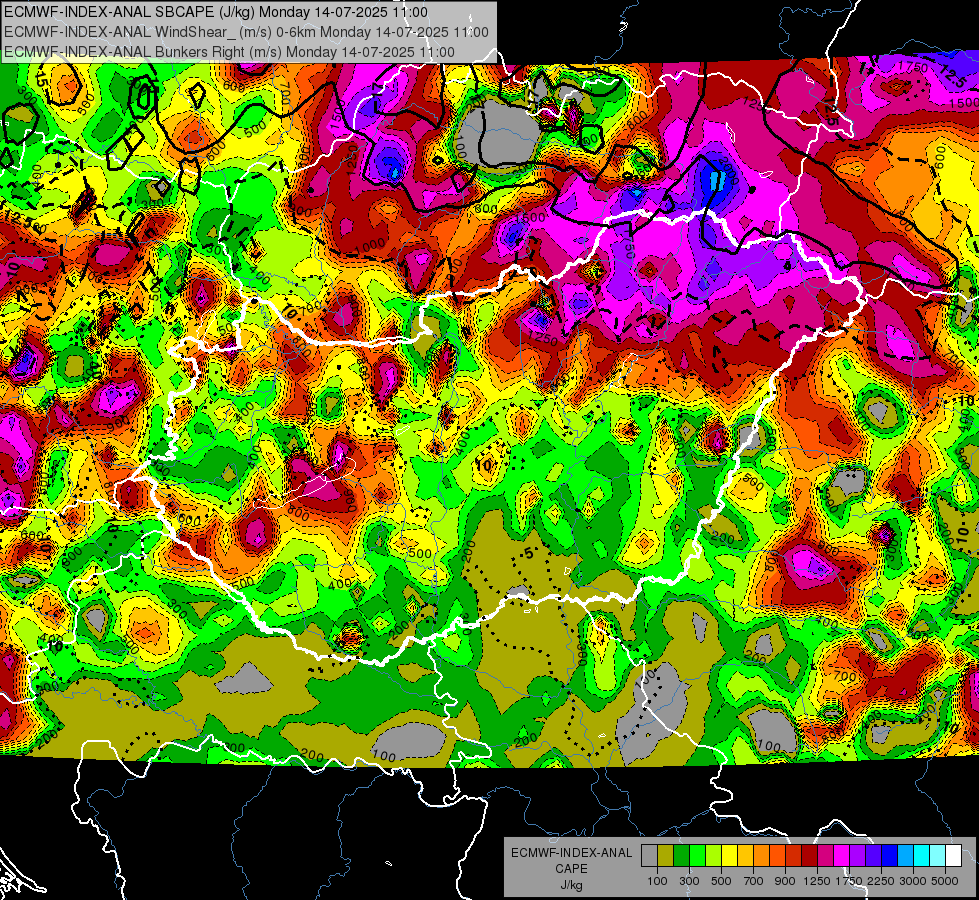Screen dimensions: 979x900
Task: Select the lime yellow-green legend swatch
Action: [714, 855]
